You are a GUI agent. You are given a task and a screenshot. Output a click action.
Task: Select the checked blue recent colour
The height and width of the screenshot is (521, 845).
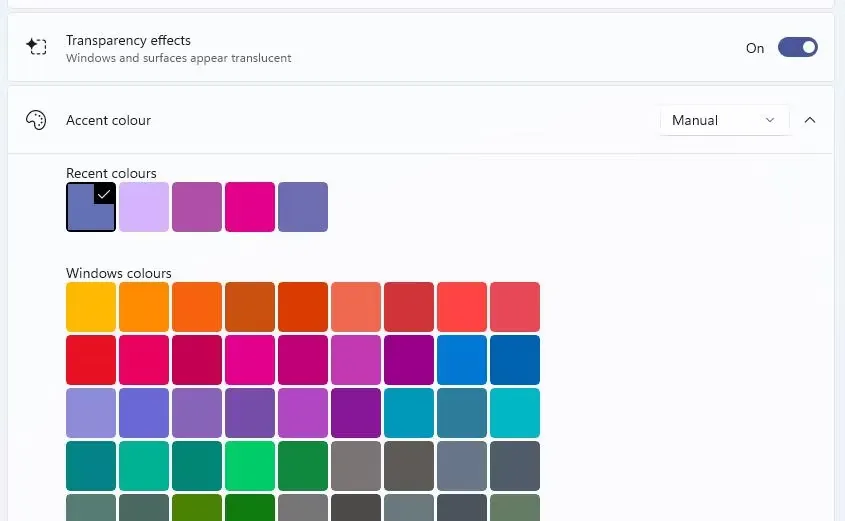pos(91,207)
